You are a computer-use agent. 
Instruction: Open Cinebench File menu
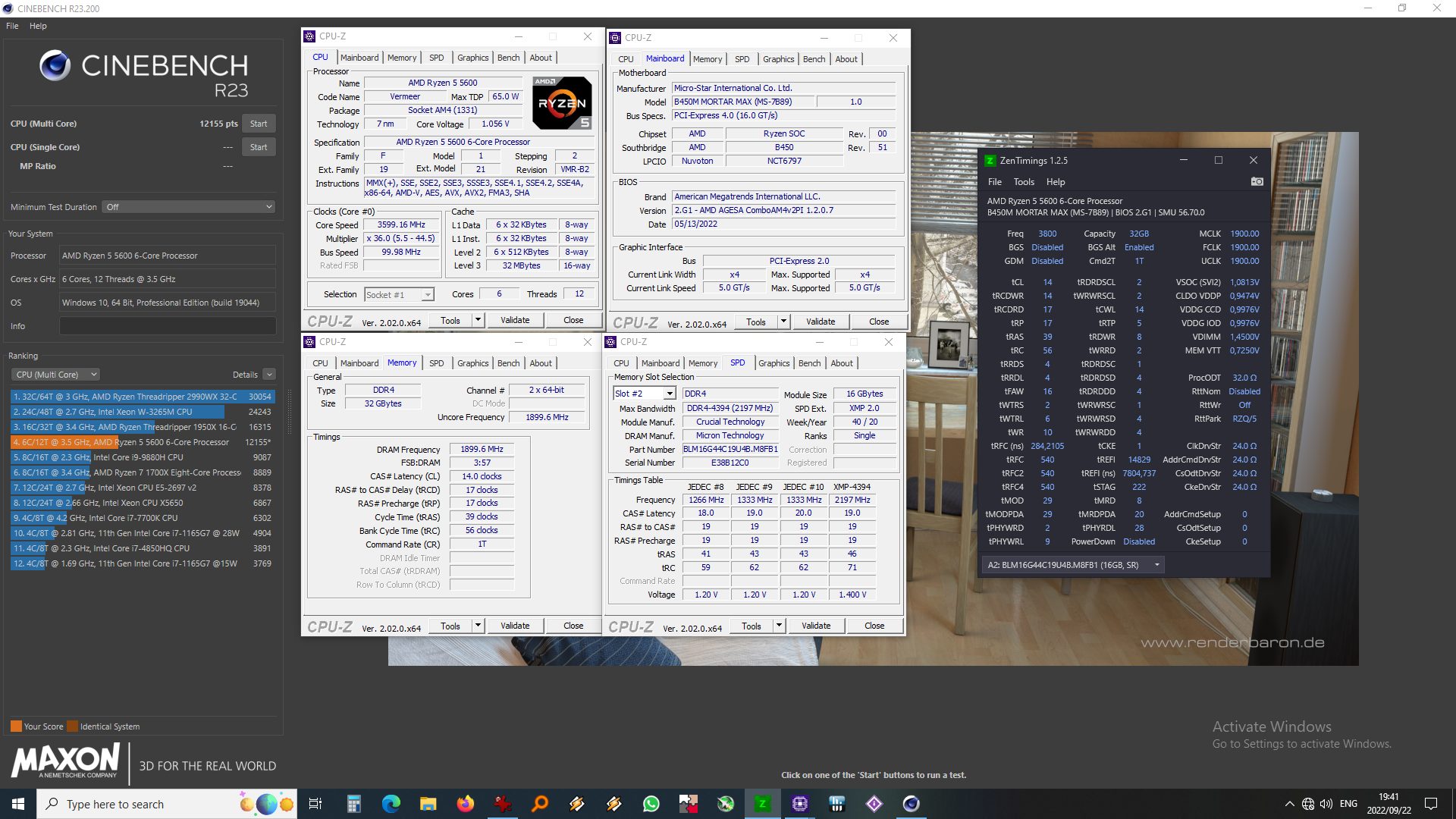point(12,26)
